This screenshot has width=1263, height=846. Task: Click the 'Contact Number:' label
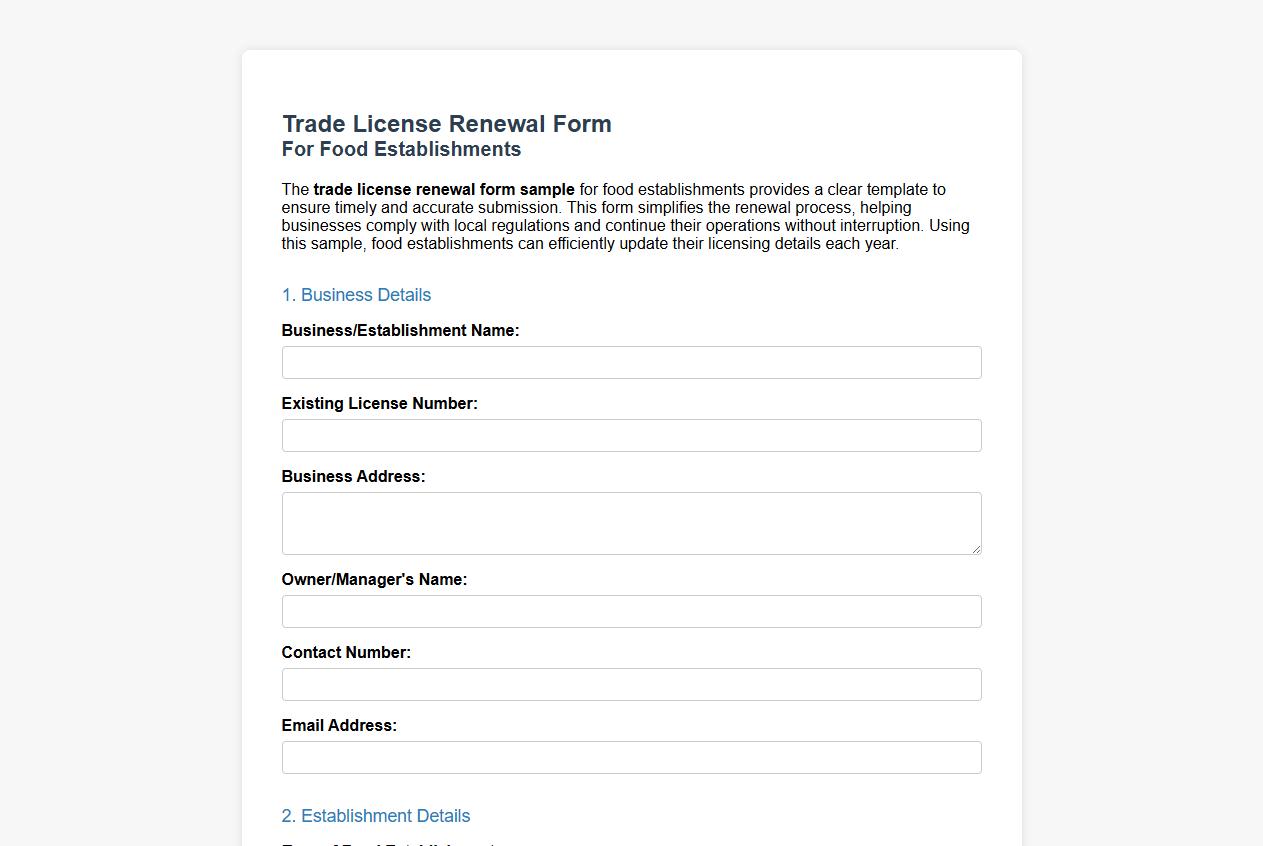click(x=346, y=652)
